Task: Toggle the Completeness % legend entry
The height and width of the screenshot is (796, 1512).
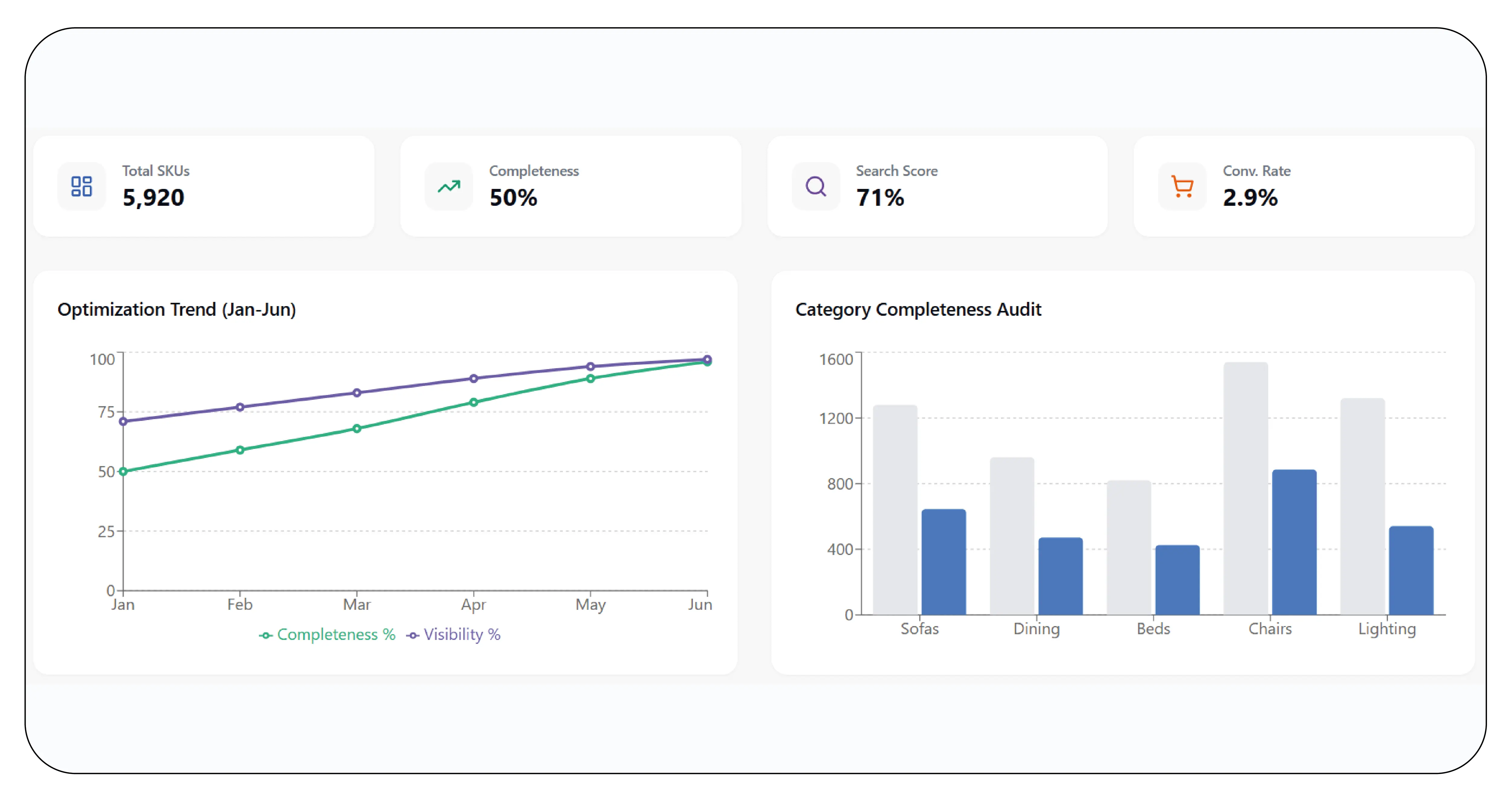Action: [x=327, y=635]
